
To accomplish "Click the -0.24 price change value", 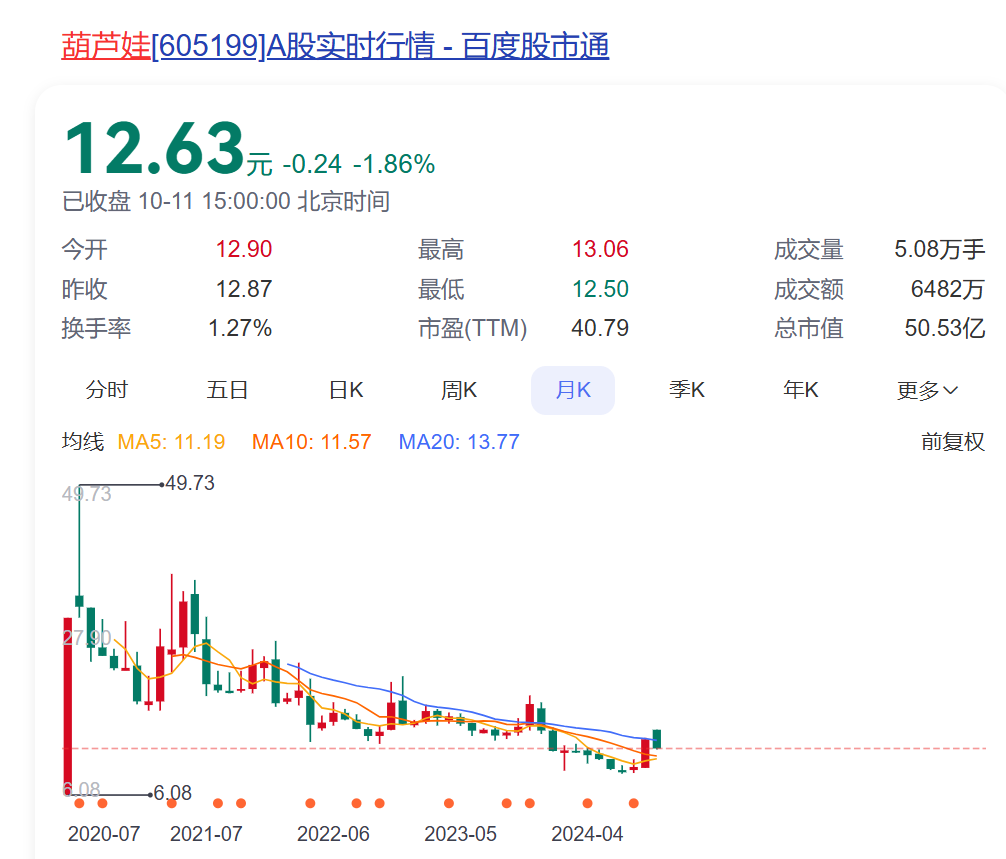I will click(x=312, y=164).
